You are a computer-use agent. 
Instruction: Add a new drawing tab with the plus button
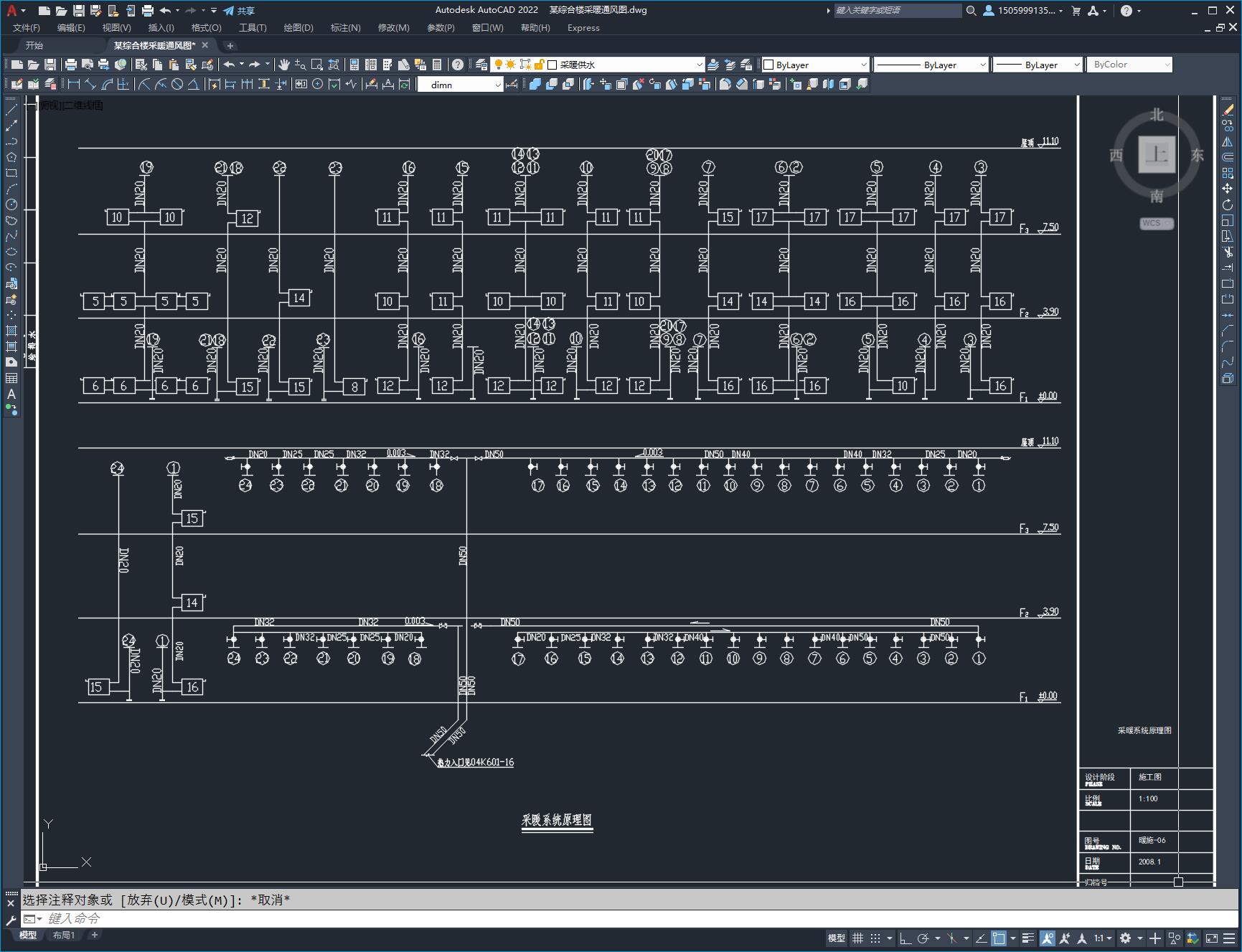click(x=230, y=45)
